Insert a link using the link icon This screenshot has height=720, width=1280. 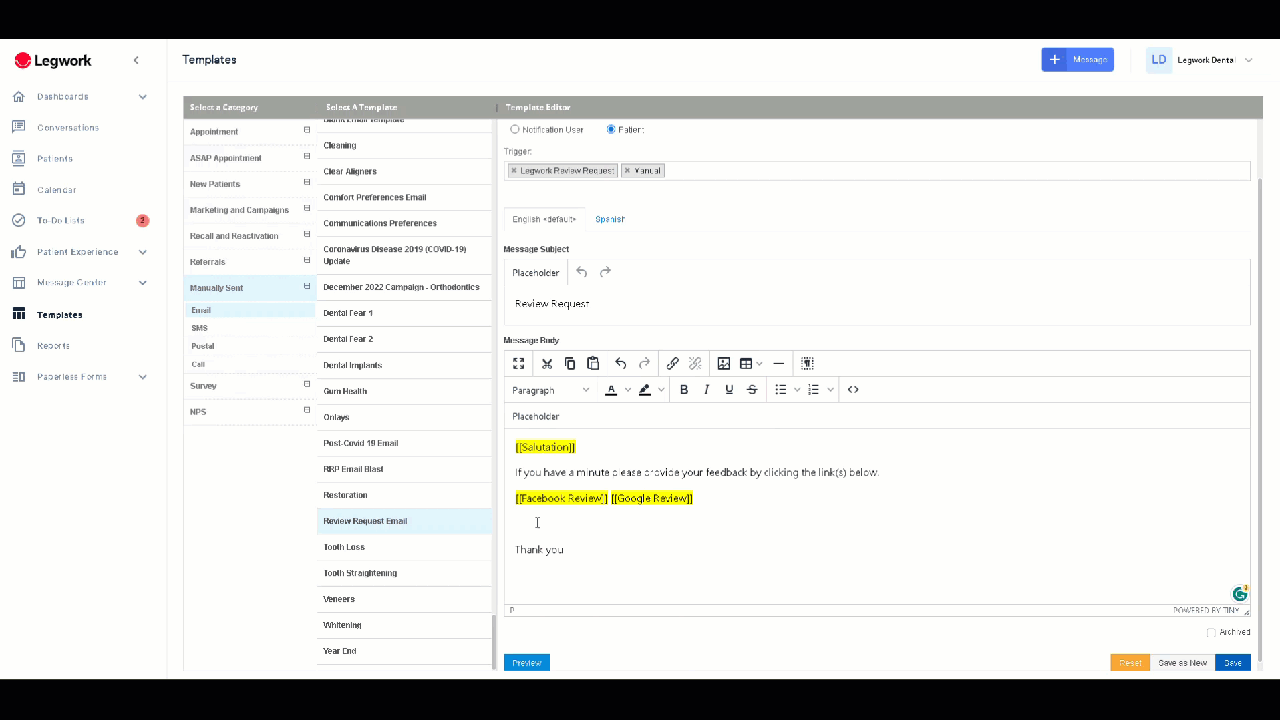[x=672, y=364]
